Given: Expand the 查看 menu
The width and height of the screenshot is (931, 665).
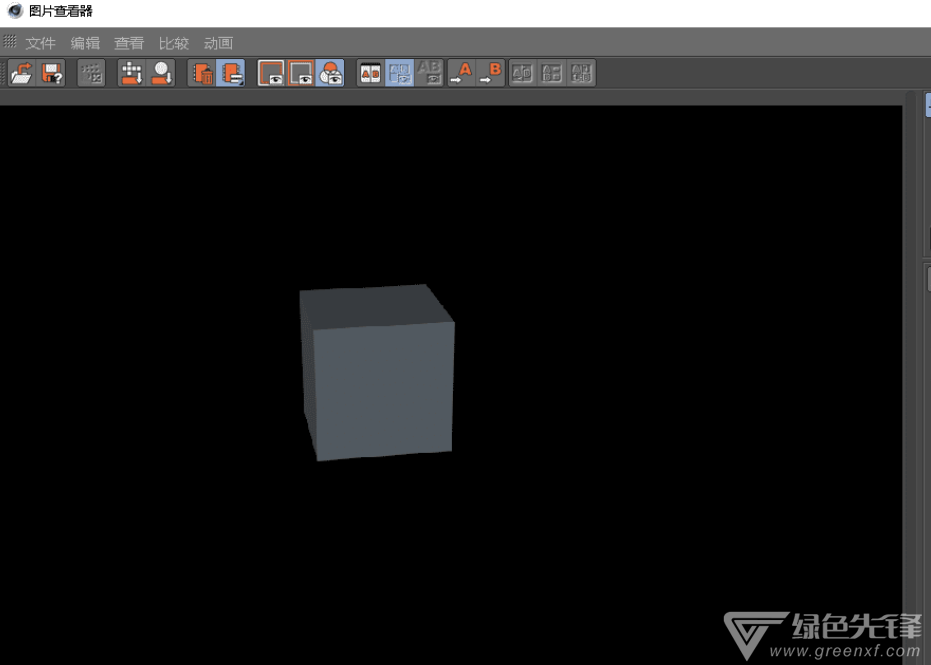Looking at the screenshot, I should (129, 43).
